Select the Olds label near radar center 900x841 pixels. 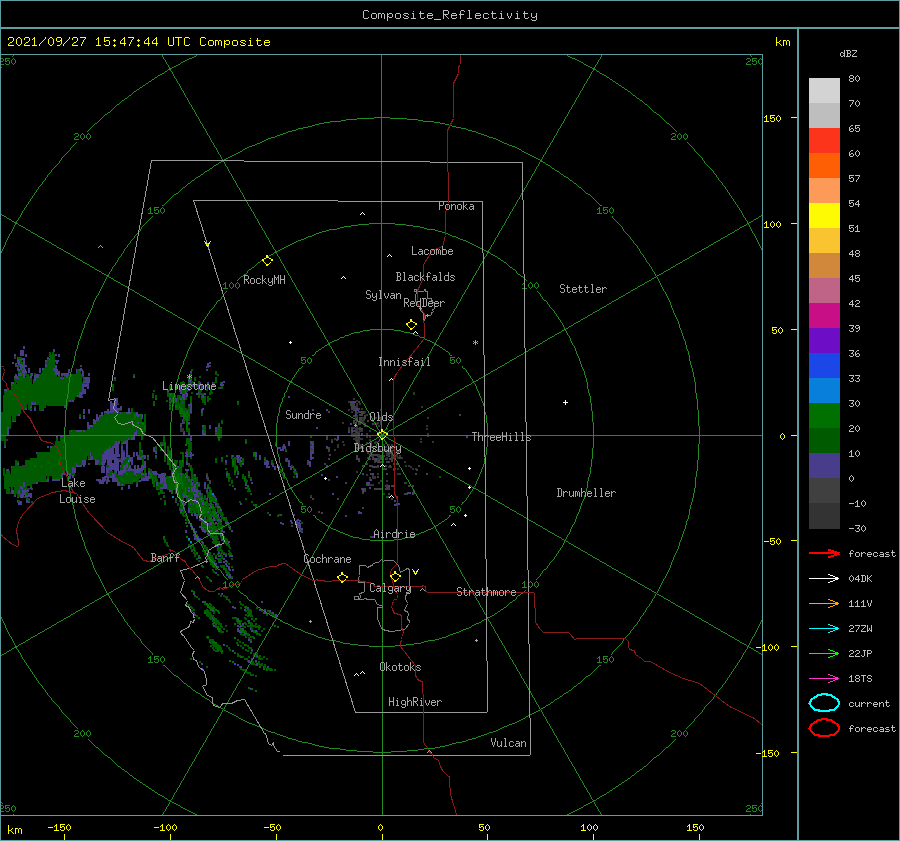(381, 417)
